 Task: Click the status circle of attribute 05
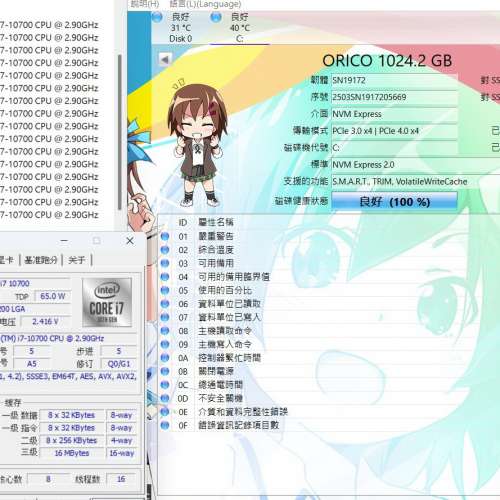pos(165,290)
